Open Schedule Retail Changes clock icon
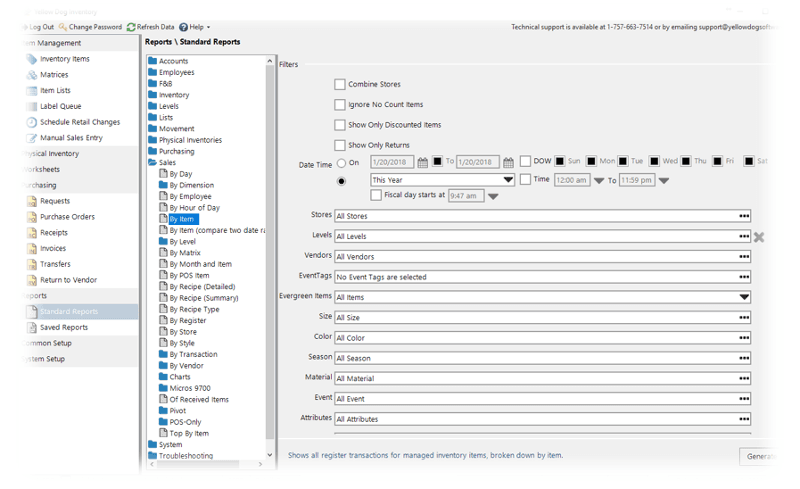 (x=32, y=122)
